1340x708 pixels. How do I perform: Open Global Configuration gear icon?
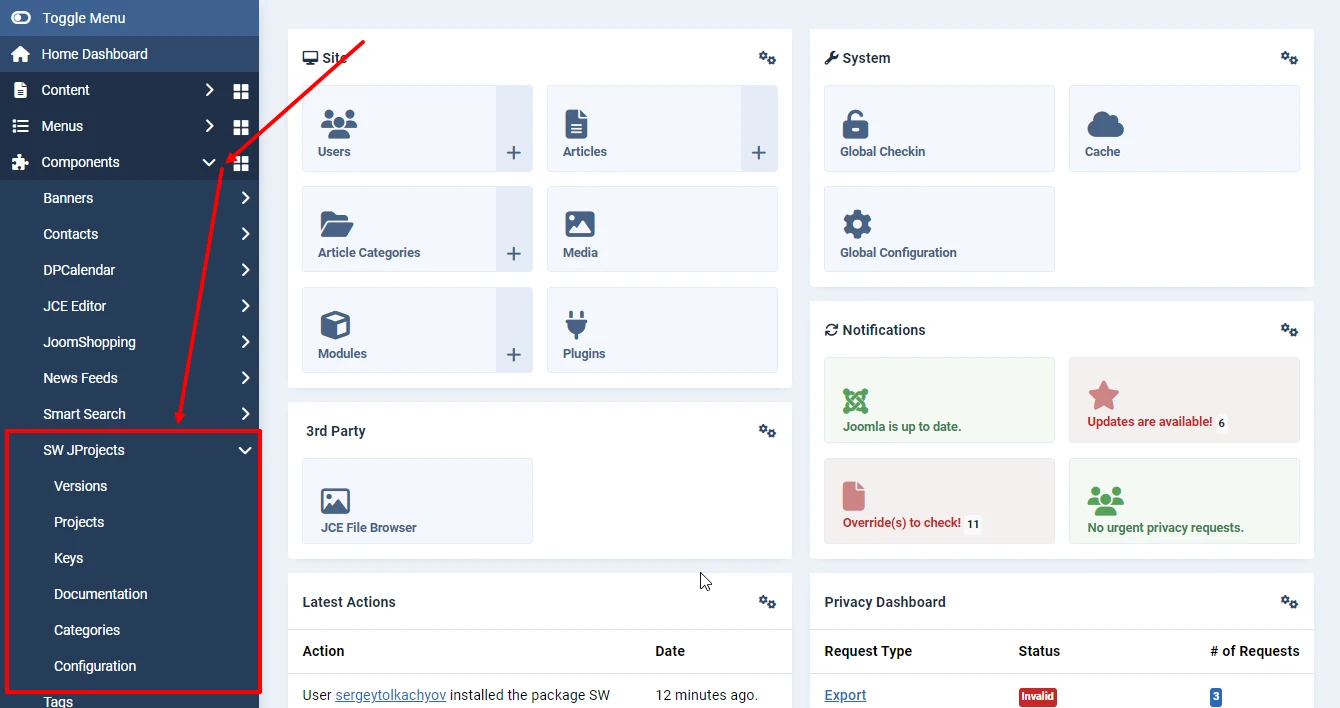tap(857, 224)
